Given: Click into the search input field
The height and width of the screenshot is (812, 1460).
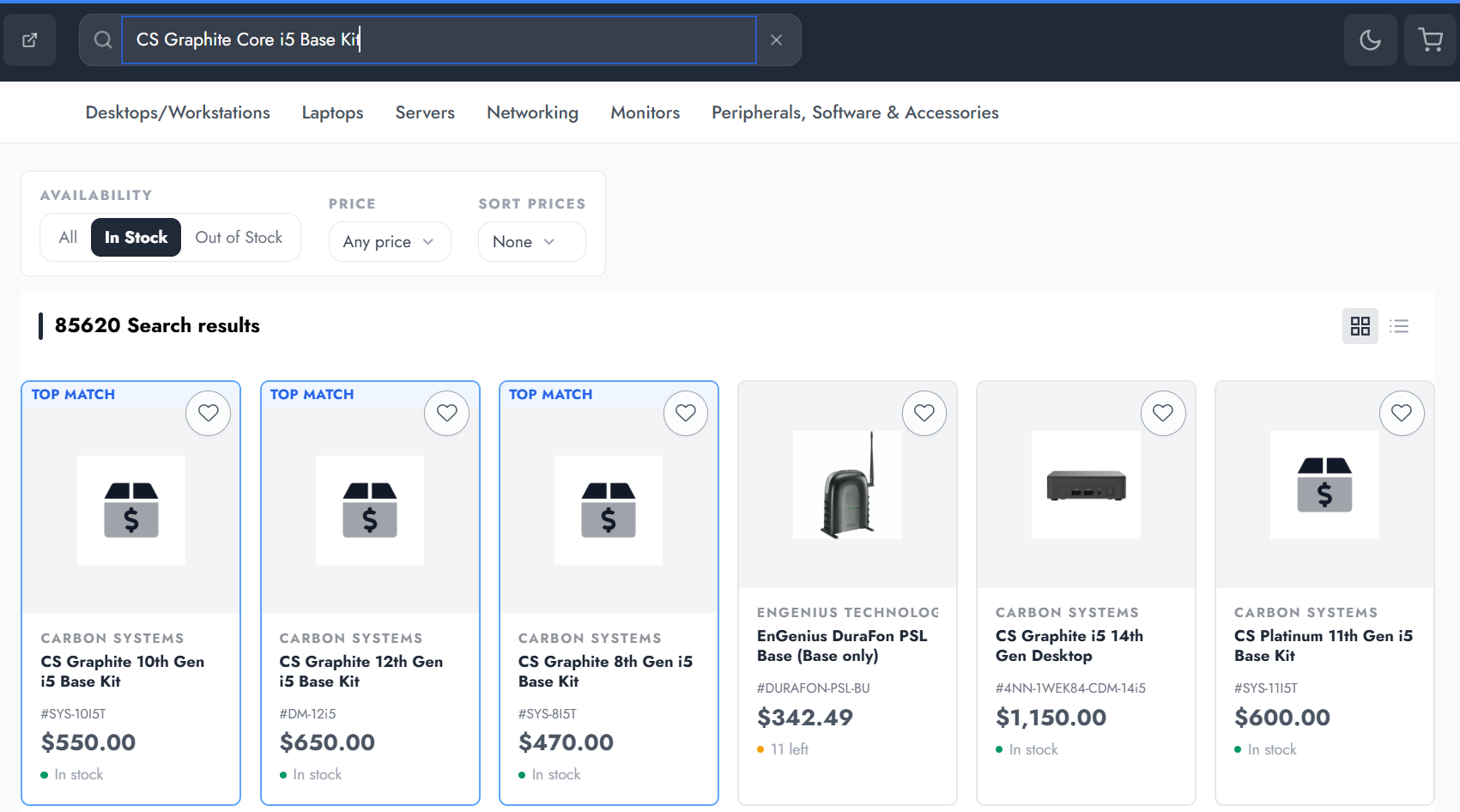Looking at the screenshot, I should point(439,39).
